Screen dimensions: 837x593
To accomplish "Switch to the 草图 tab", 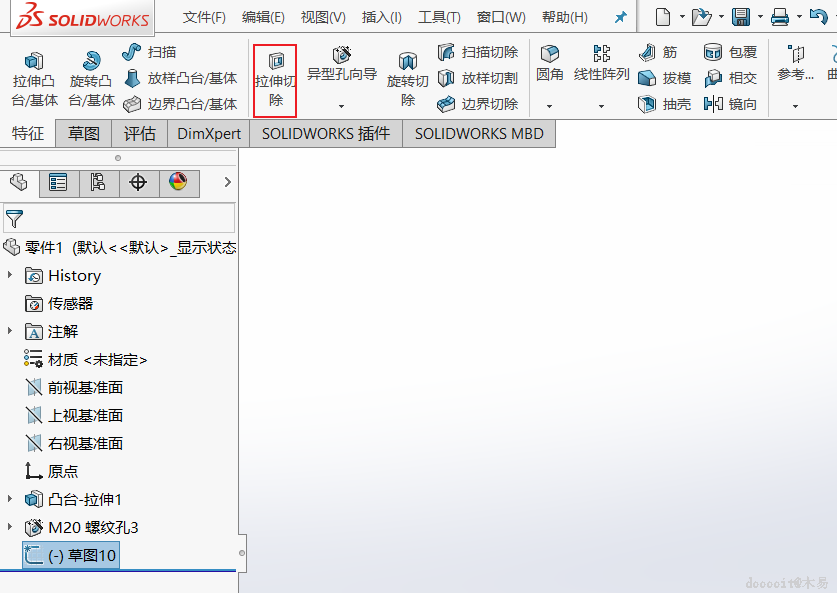I will tap(84, 133).
